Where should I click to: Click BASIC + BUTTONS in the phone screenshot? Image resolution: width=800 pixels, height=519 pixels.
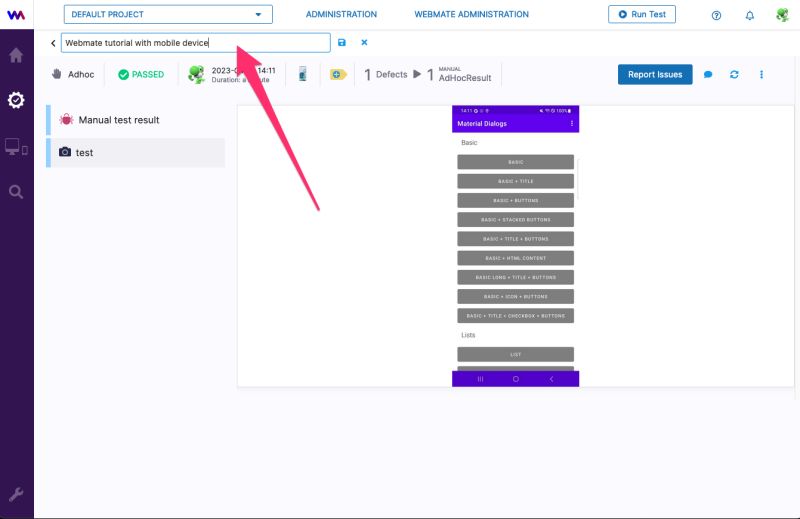pyautogui.click(x=515, y=201)
